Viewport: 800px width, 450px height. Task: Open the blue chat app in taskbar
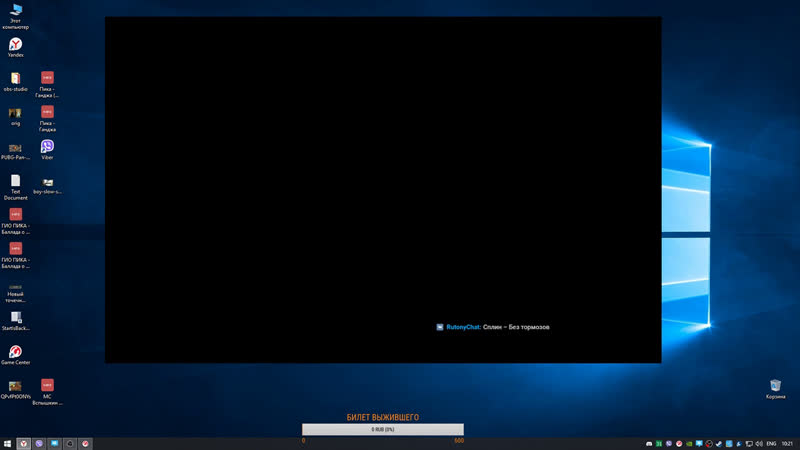pos(54,444)
